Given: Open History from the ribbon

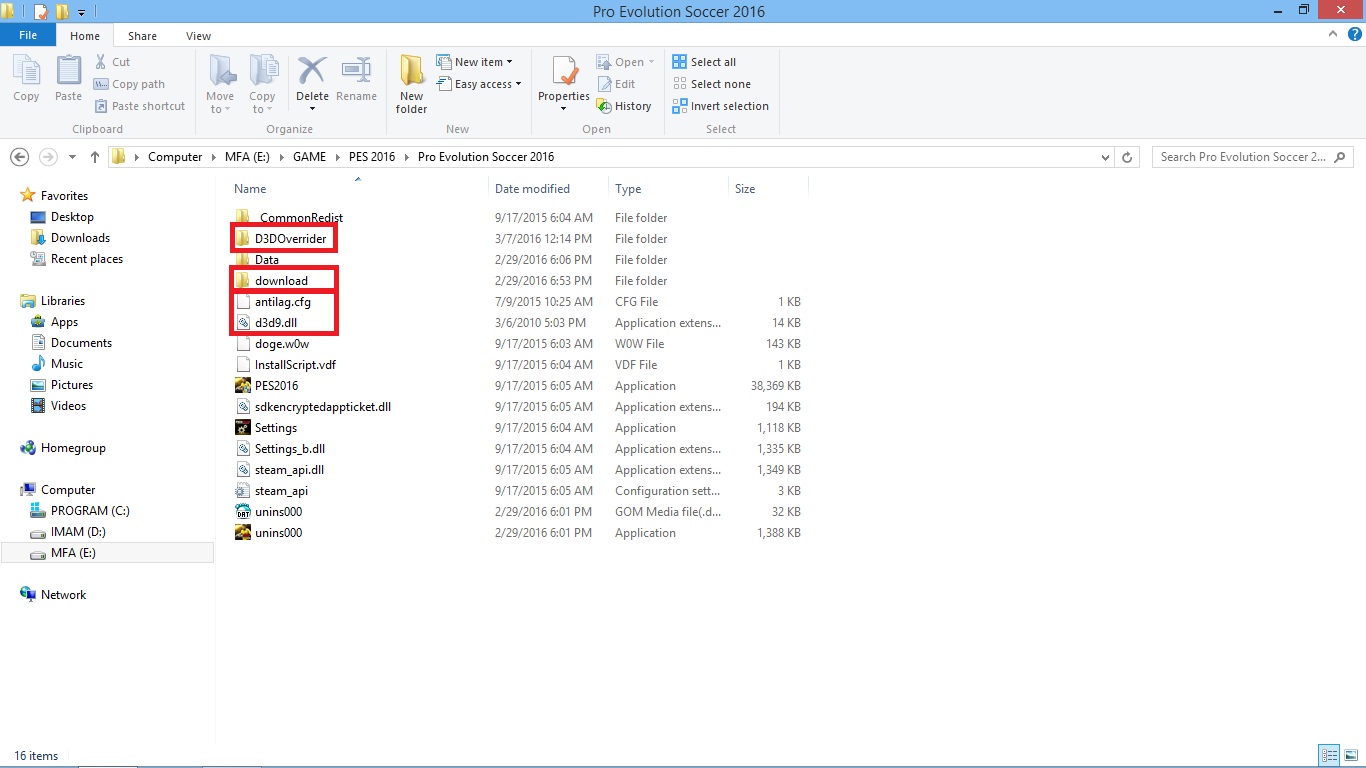Looking at the screenshot, I should pos(624,106).
